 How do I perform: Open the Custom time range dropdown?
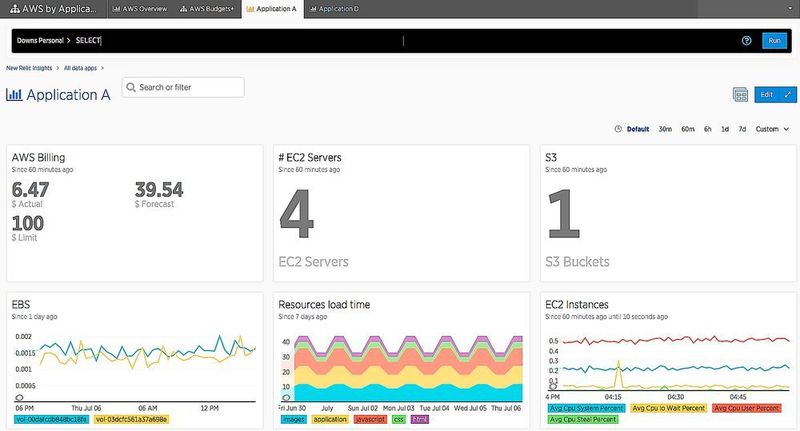pos(772,129)
